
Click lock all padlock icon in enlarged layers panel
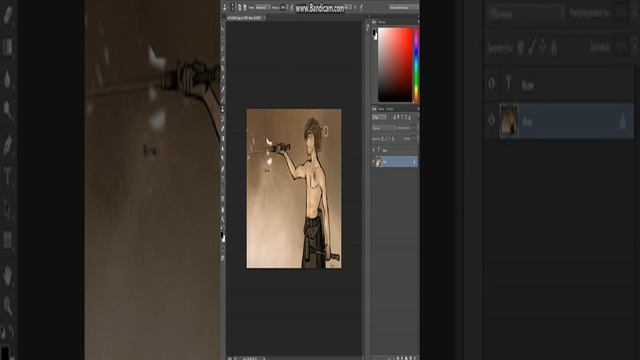click(554, 48)
